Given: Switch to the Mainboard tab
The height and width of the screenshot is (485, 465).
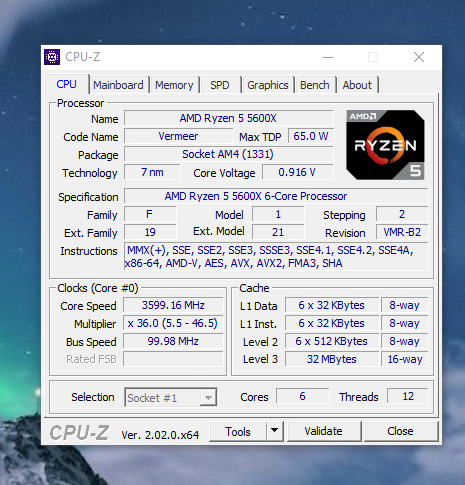Looking at the screenshot, I should (118, 85).
